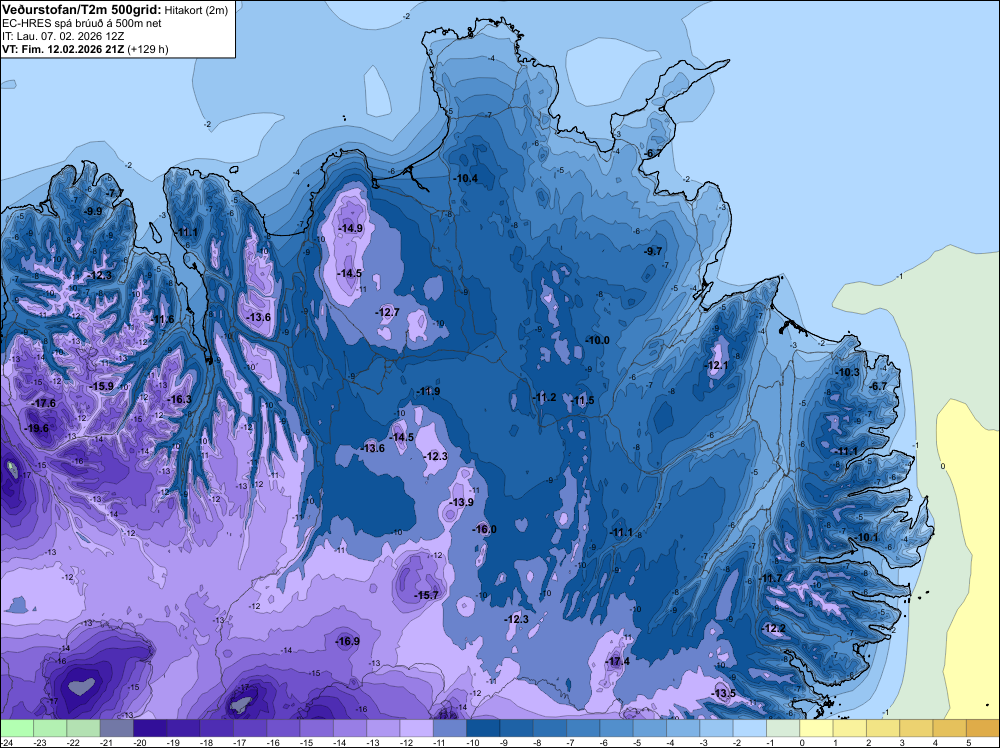The width and height of the screenshot is (1000, 748).
Task: Click the -16.3 temperature label
Action: (x=179, y=399)
